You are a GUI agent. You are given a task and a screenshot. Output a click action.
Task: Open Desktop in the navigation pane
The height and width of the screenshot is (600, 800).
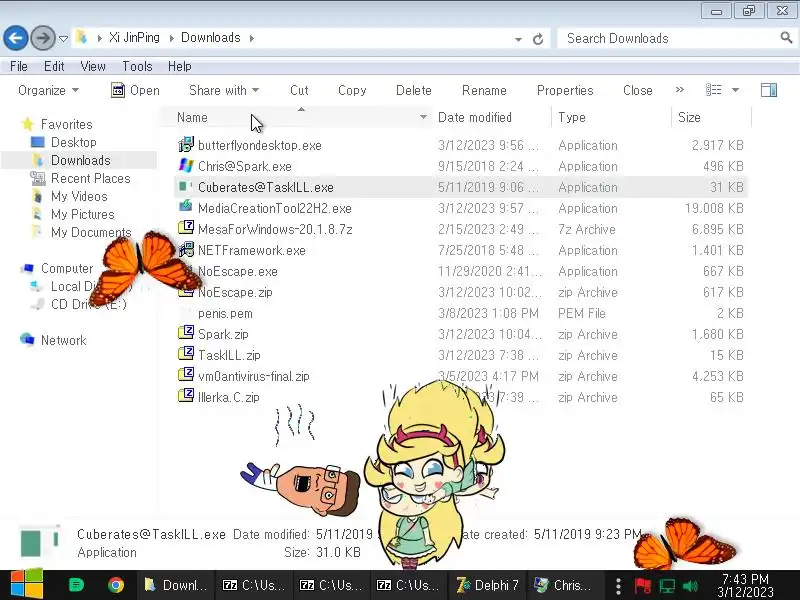(73, 142)
